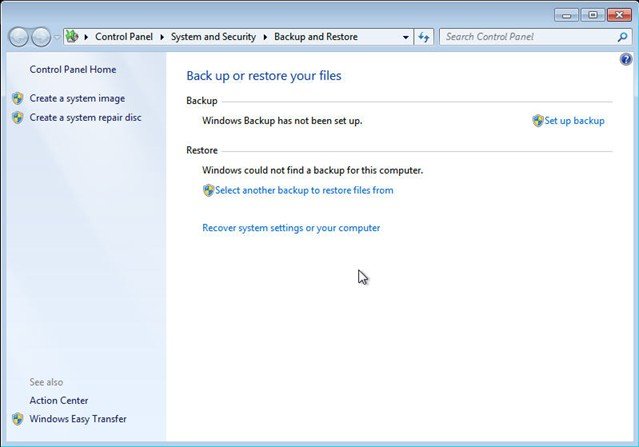This screenshot has height=447, width=639.
Task: Click inside the Search Control Panel field
Action: click(525, 37)
